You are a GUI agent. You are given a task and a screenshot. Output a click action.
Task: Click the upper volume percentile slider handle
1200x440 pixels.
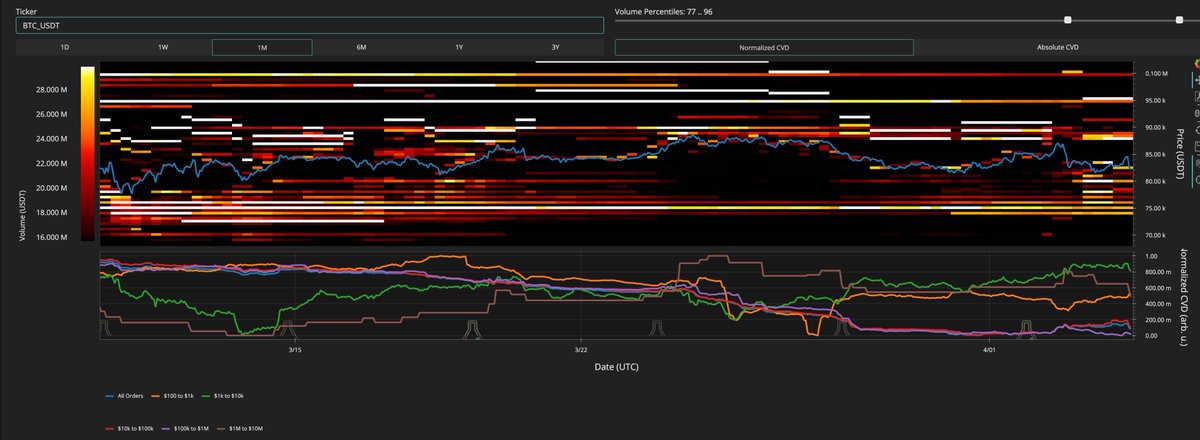1179,19
